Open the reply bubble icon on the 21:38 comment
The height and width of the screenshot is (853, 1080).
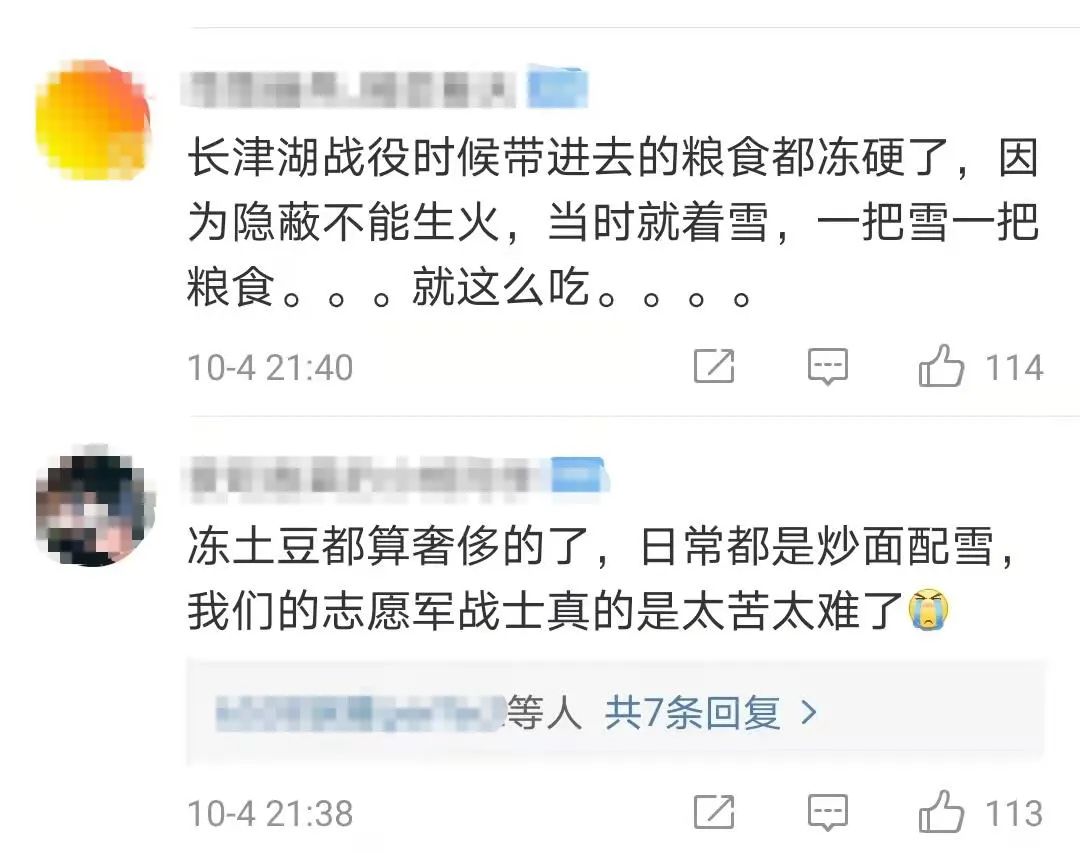pos(827,812)
